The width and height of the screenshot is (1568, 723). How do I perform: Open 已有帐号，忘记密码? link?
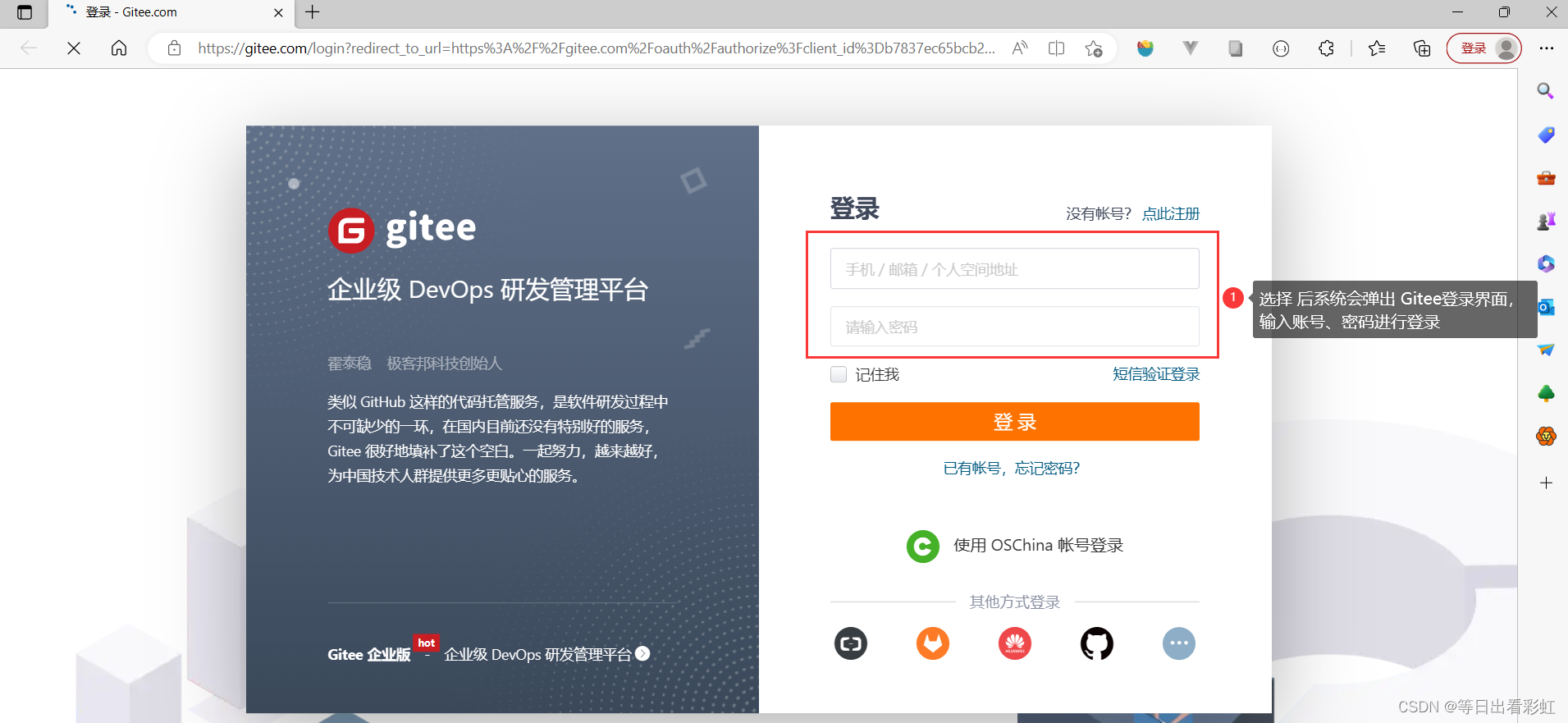pyautogui.click(x=1011, y=468)
